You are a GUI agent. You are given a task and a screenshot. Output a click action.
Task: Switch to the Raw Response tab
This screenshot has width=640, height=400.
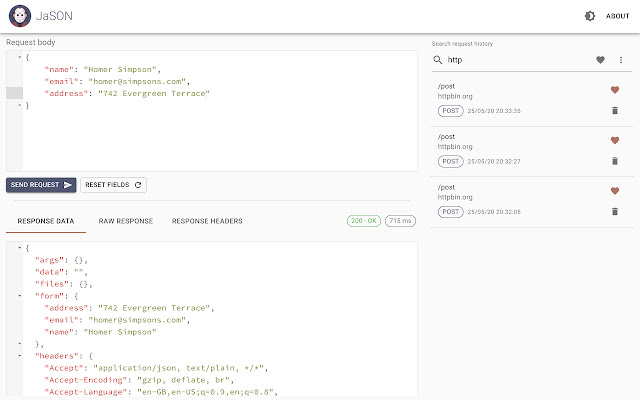128,220
